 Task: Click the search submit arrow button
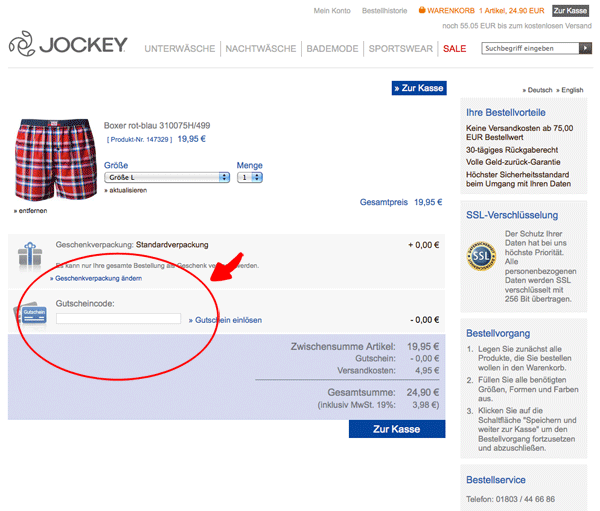pyautogui.click(x=585, y=48)
